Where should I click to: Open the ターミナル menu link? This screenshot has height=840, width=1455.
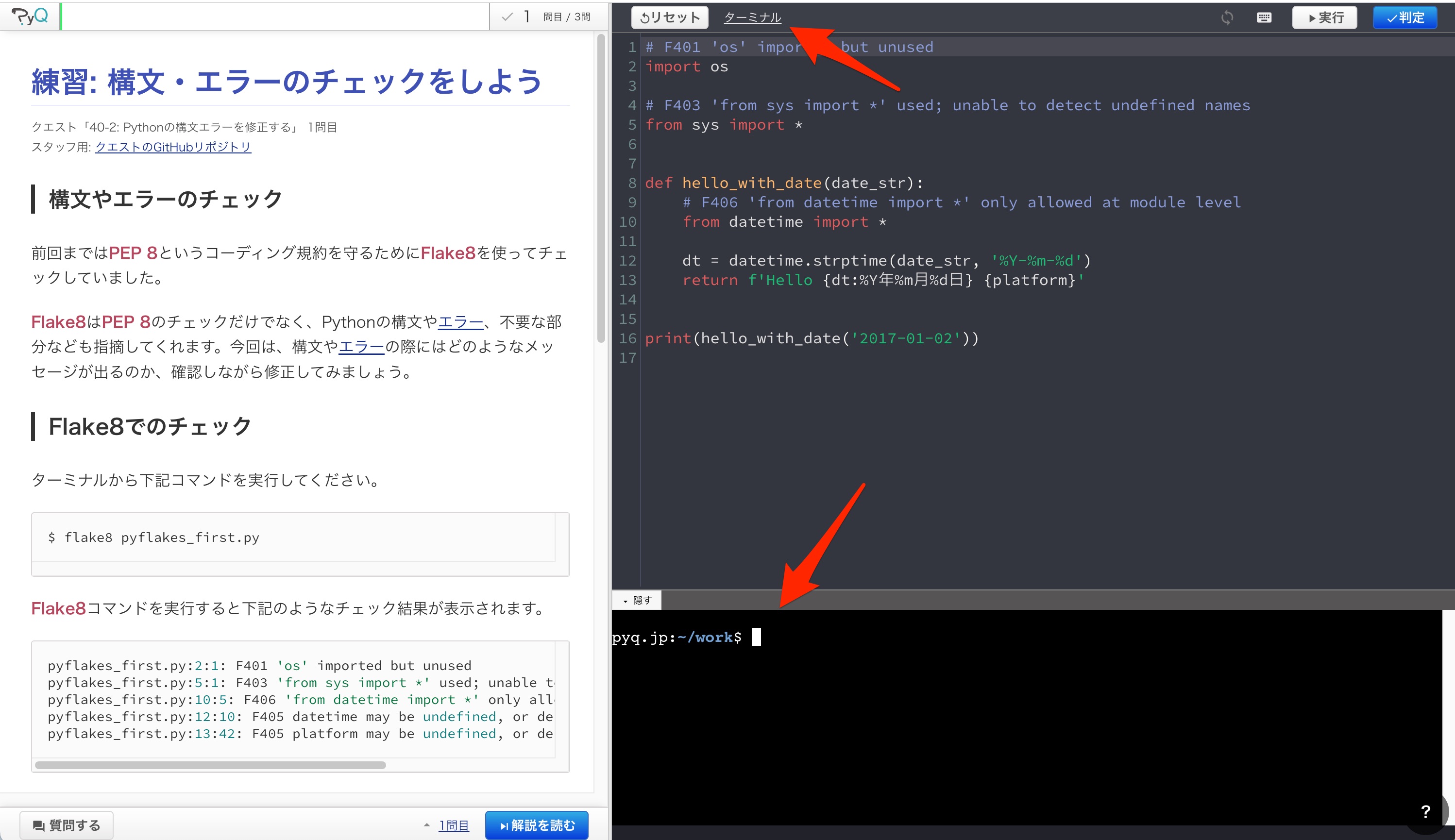click(x=752, y=17)
